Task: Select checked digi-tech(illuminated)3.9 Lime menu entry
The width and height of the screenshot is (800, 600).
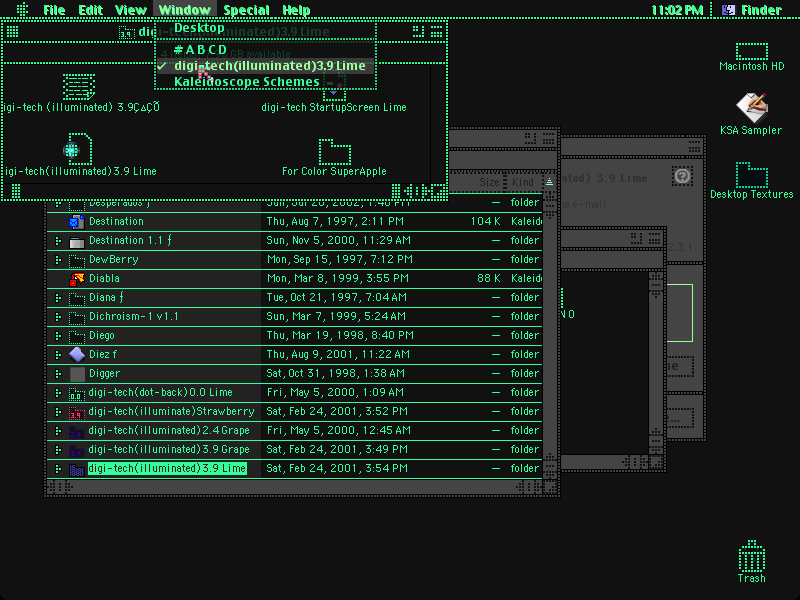Action: click(265, 66)
